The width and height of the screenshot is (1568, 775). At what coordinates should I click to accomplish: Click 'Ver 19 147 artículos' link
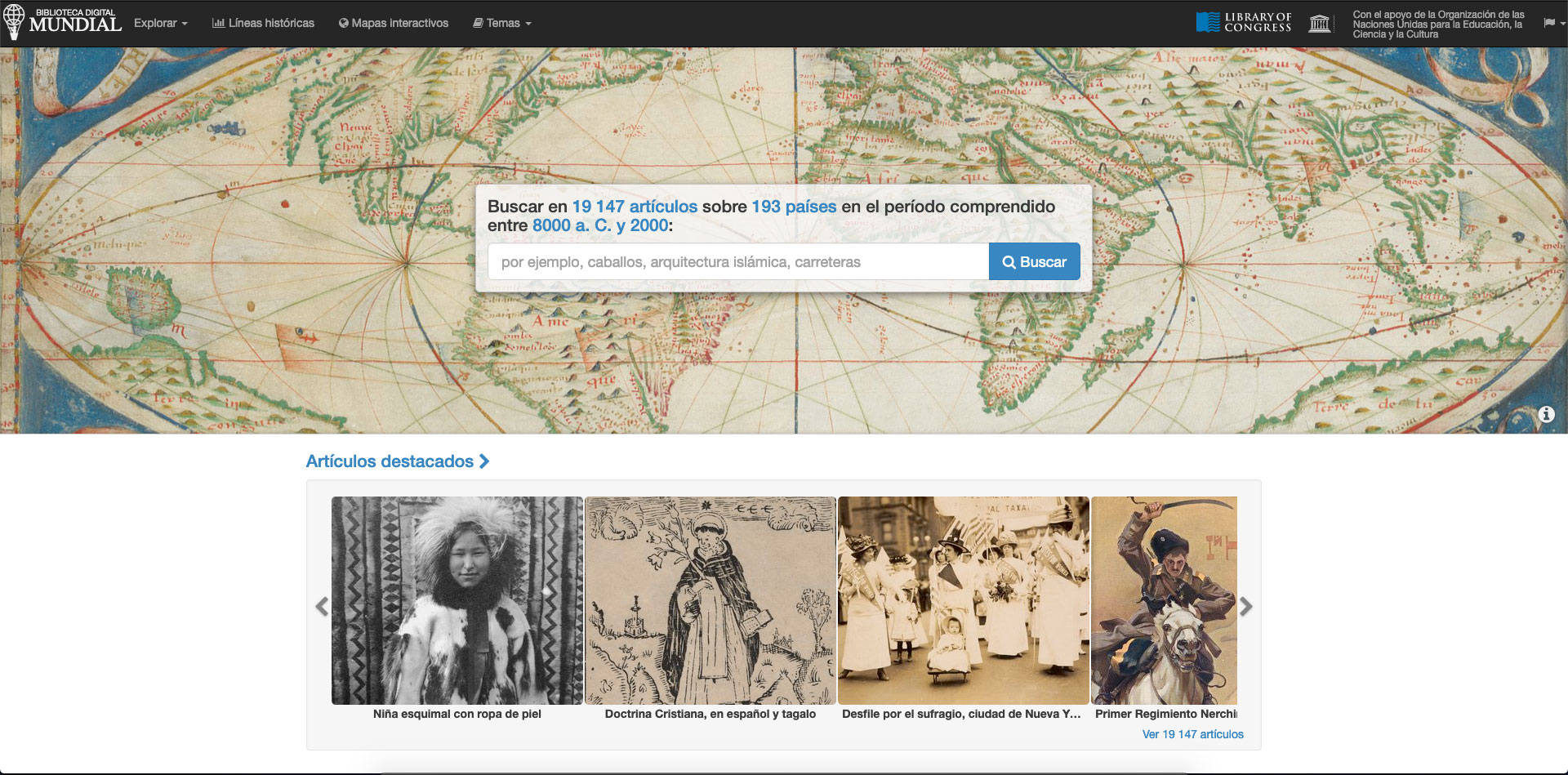pos(1192,734)
